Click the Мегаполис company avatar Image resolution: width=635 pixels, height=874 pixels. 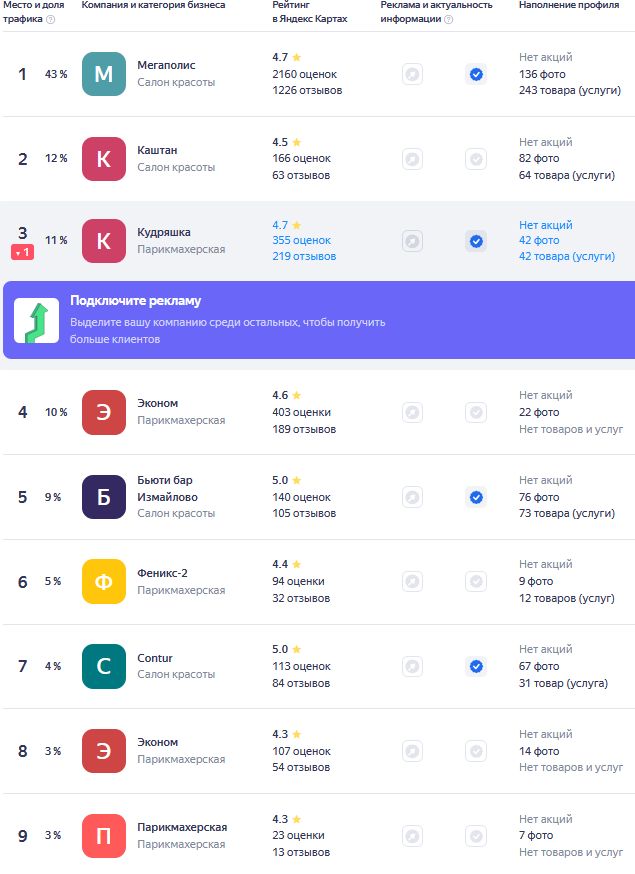104,74
